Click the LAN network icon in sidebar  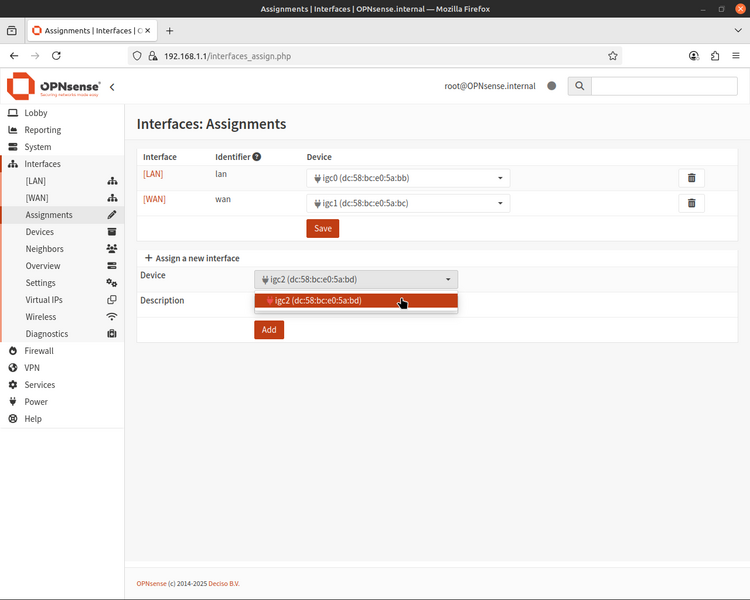[112, 181]
